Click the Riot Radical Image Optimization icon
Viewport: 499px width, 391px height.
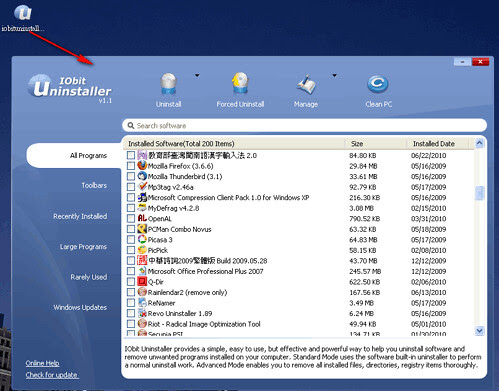click(x=142, y=324)
